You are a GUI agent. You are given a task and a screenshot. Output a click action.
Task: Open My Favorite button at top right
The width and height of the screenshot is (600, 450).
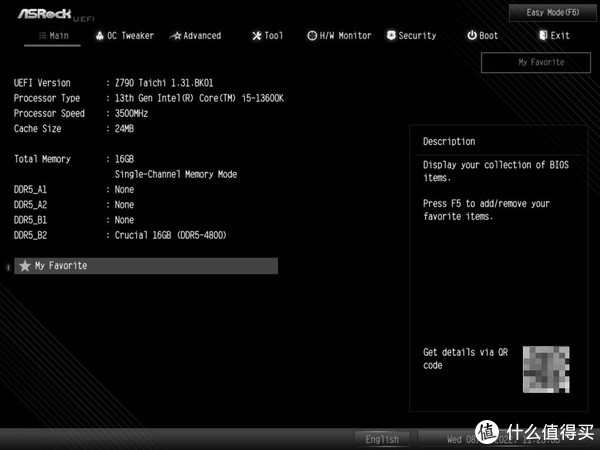[540, 62]
